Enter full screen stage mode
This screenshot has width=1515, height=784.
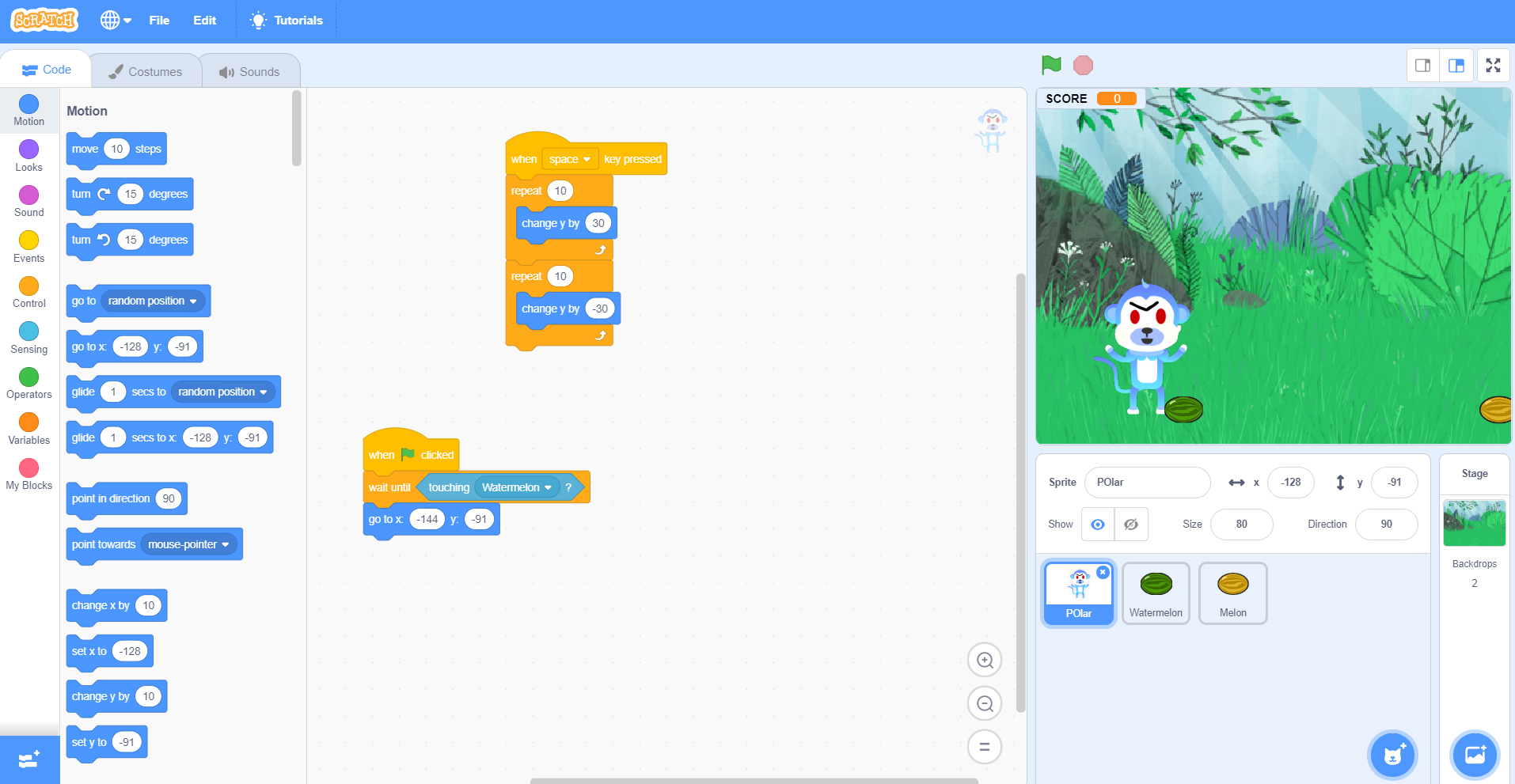(x=1493, y=66)
